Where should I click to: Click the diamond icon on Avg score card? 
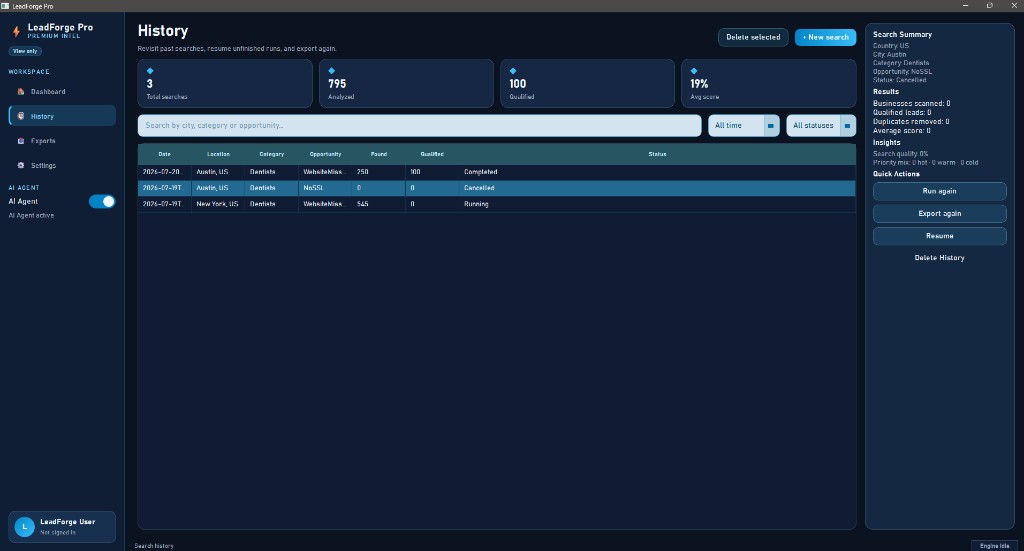[694, 71]
